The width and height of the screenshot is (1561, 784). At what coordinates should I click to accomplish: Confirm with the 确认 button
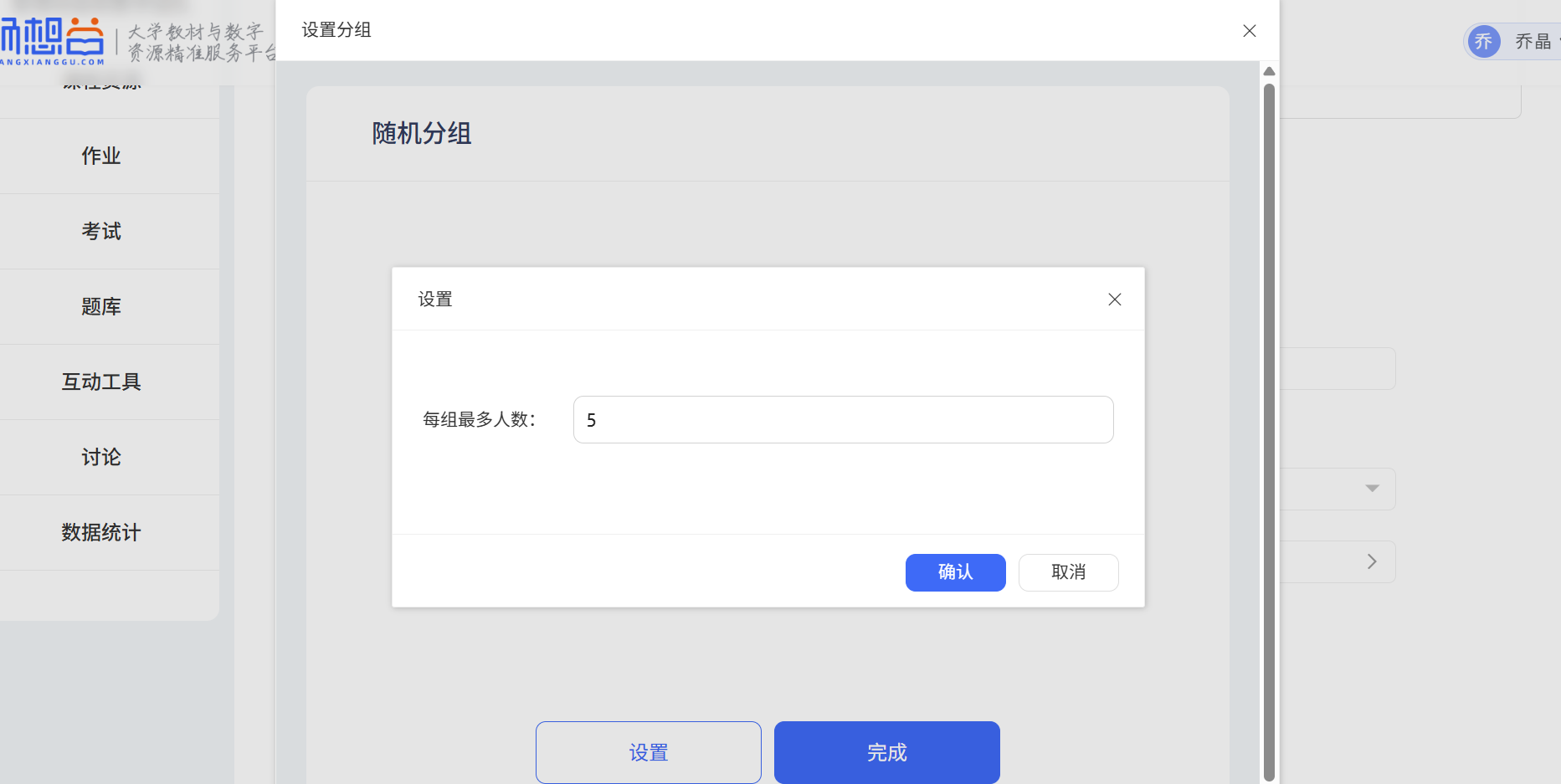point(955,572)
